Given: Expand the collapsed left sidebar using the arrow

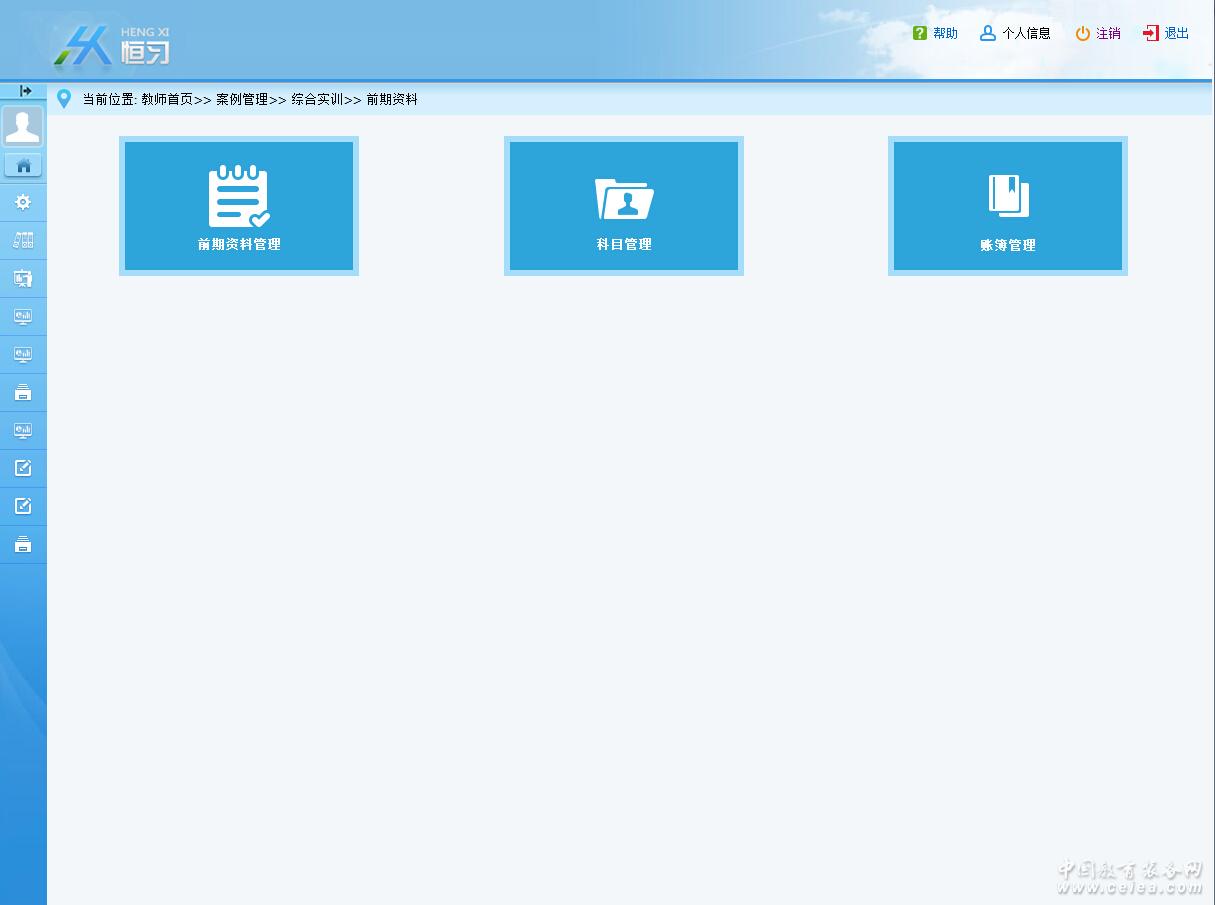Looking at the screenshot, I should [x=25, y=91].
